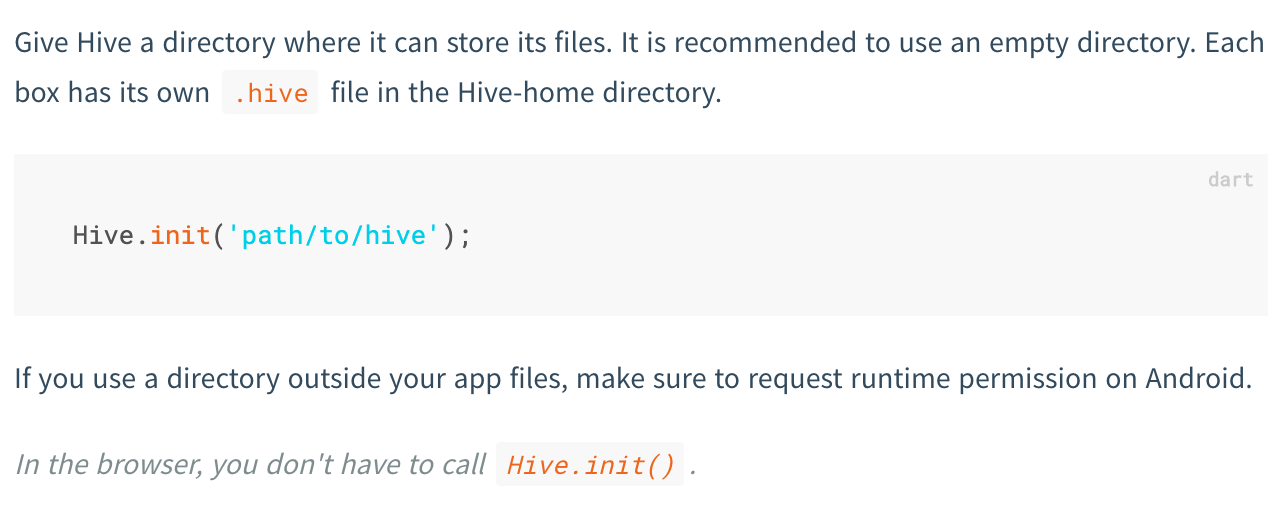Click the 'dart' language label in code block
The image size is (1268, 506).
(1230, 180)
